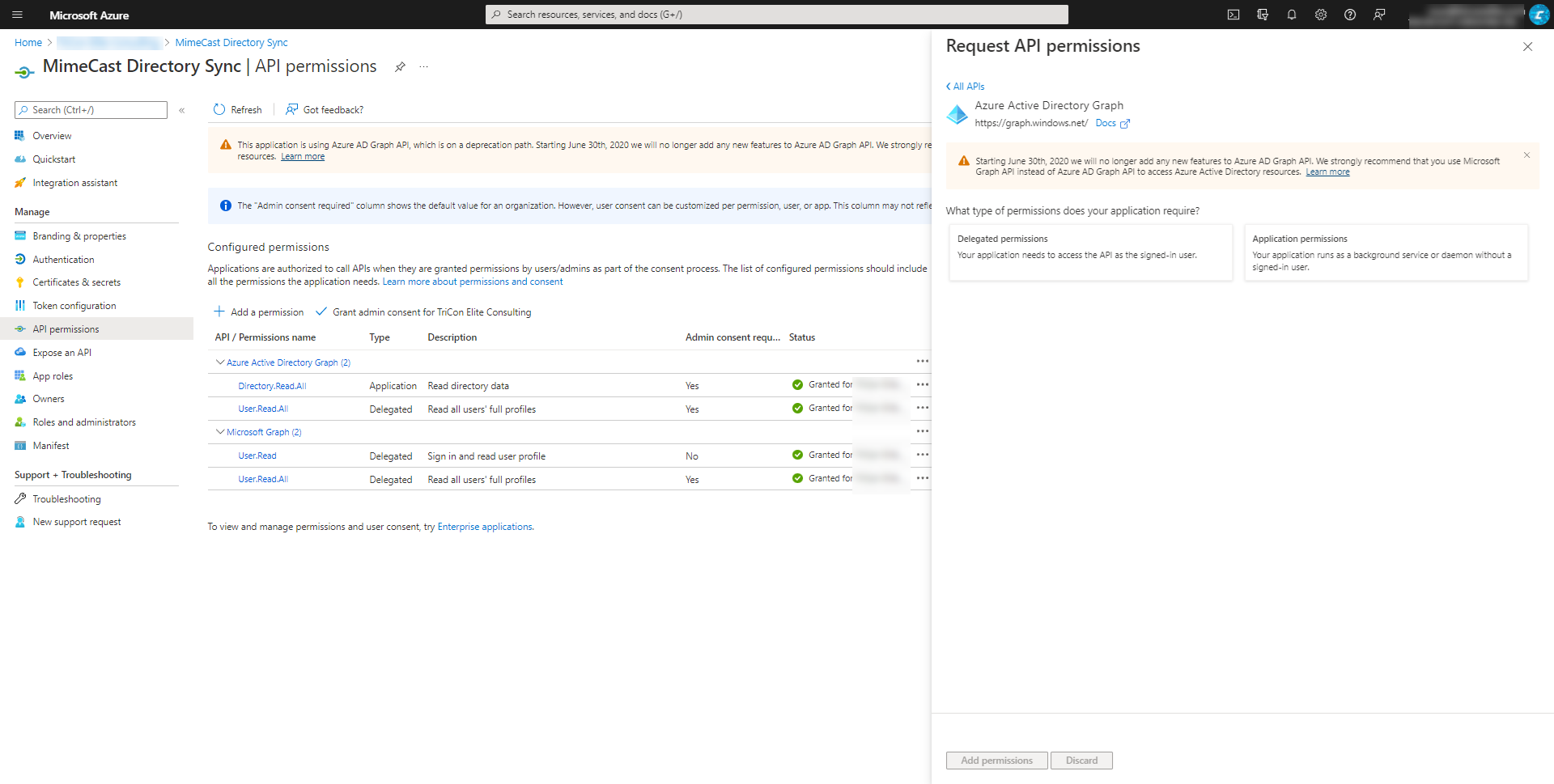
Task: Collapse the left navigation menu
Action: pyautogui.click(x=182, y=110)
